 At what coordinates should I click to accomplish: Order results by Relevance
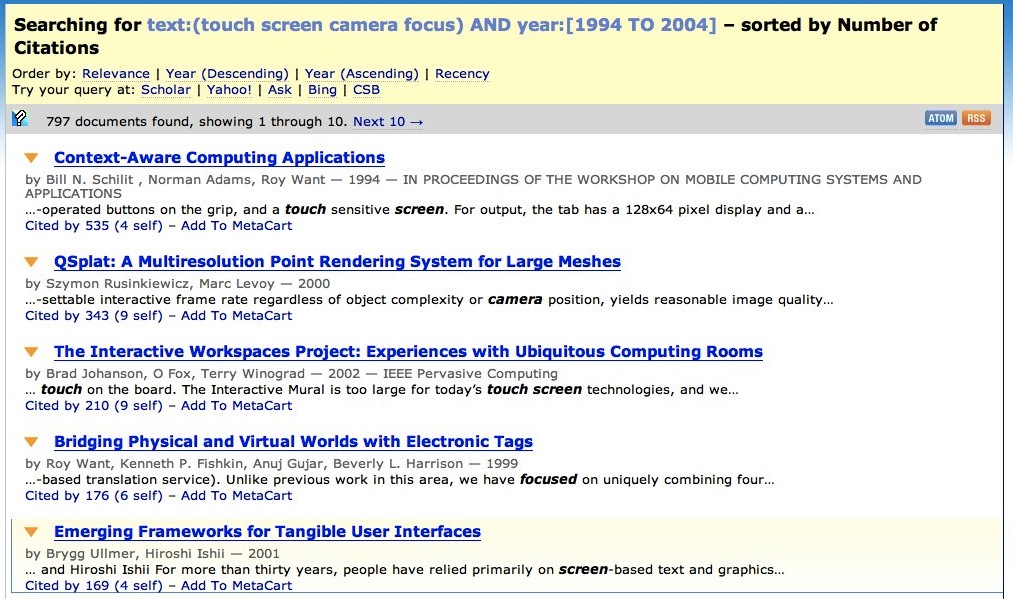[116, 74]
